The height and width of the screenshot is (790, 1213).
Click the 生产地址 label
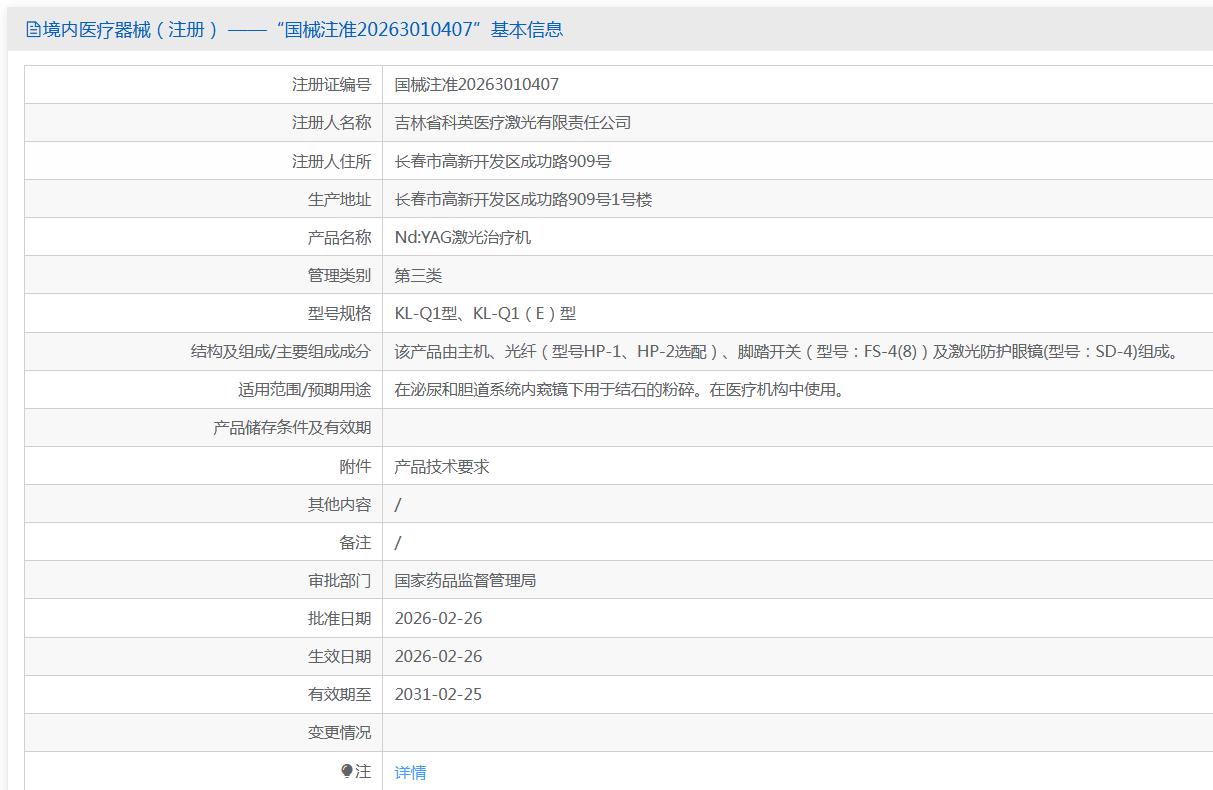coord(339,199)
